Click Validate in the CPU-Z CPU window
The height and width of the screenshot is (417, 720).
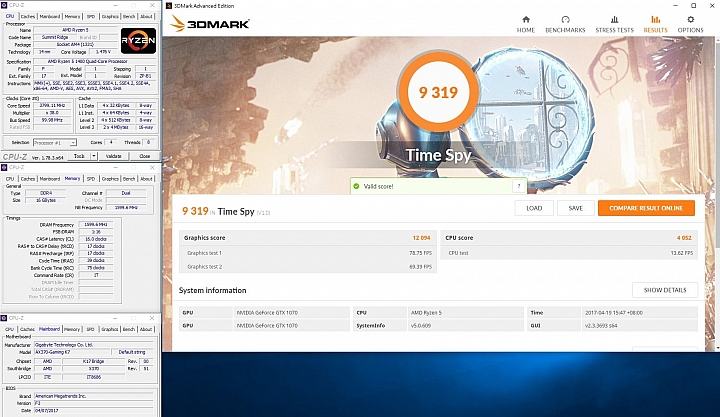click(x=113, y=156)
